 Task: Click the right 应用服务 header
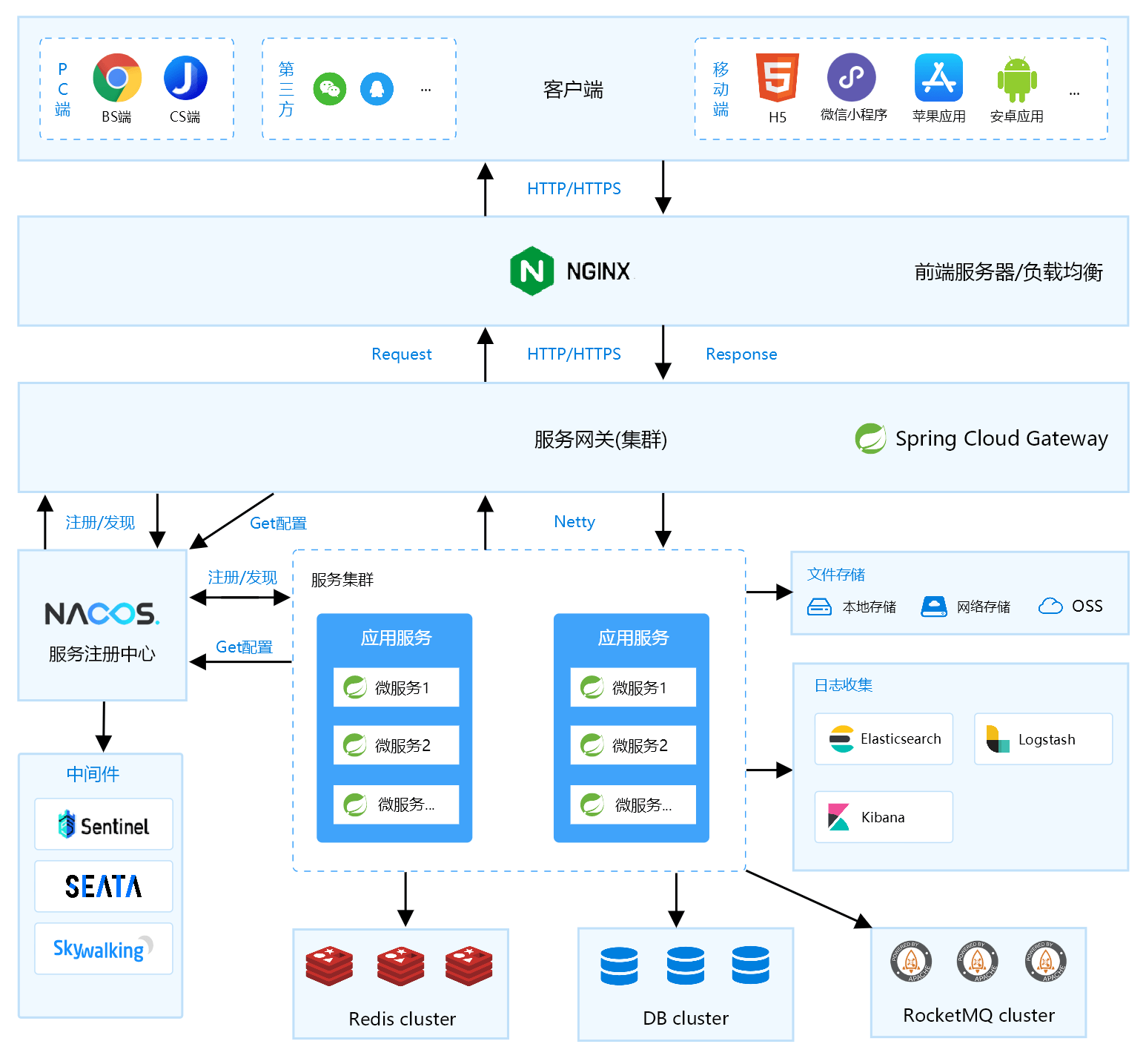click(633, 638)
